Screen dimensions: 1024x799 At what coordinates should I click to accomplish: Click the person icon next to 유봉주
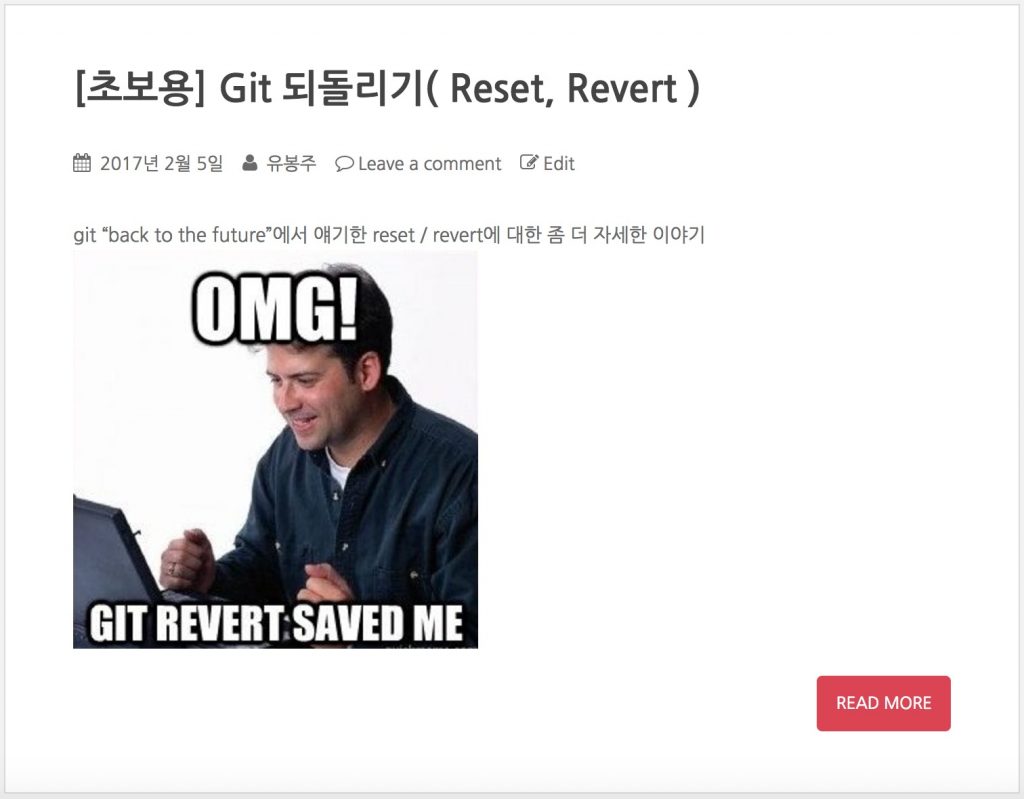pos(249,163)
